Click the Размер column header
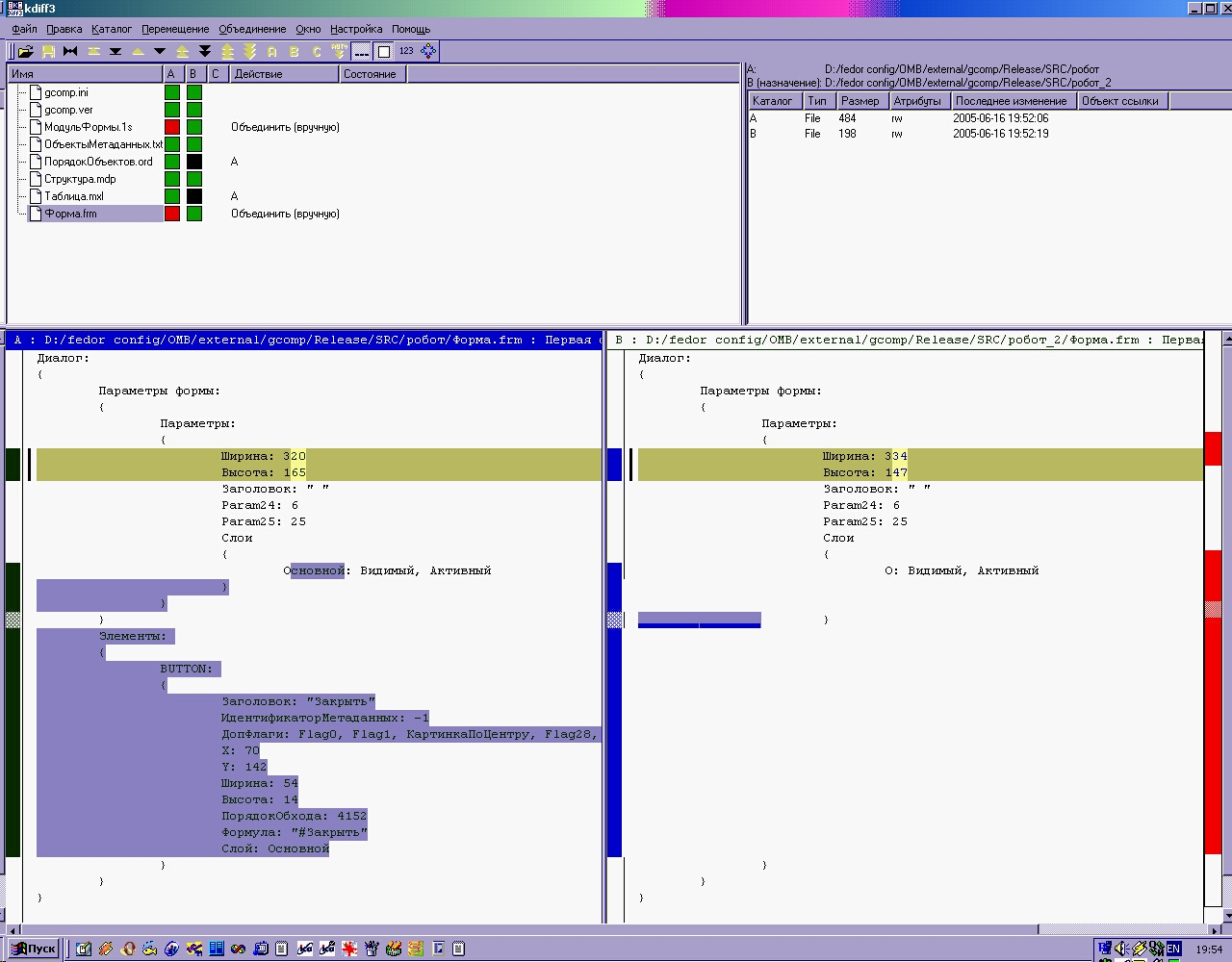 [x=860, y=101]
